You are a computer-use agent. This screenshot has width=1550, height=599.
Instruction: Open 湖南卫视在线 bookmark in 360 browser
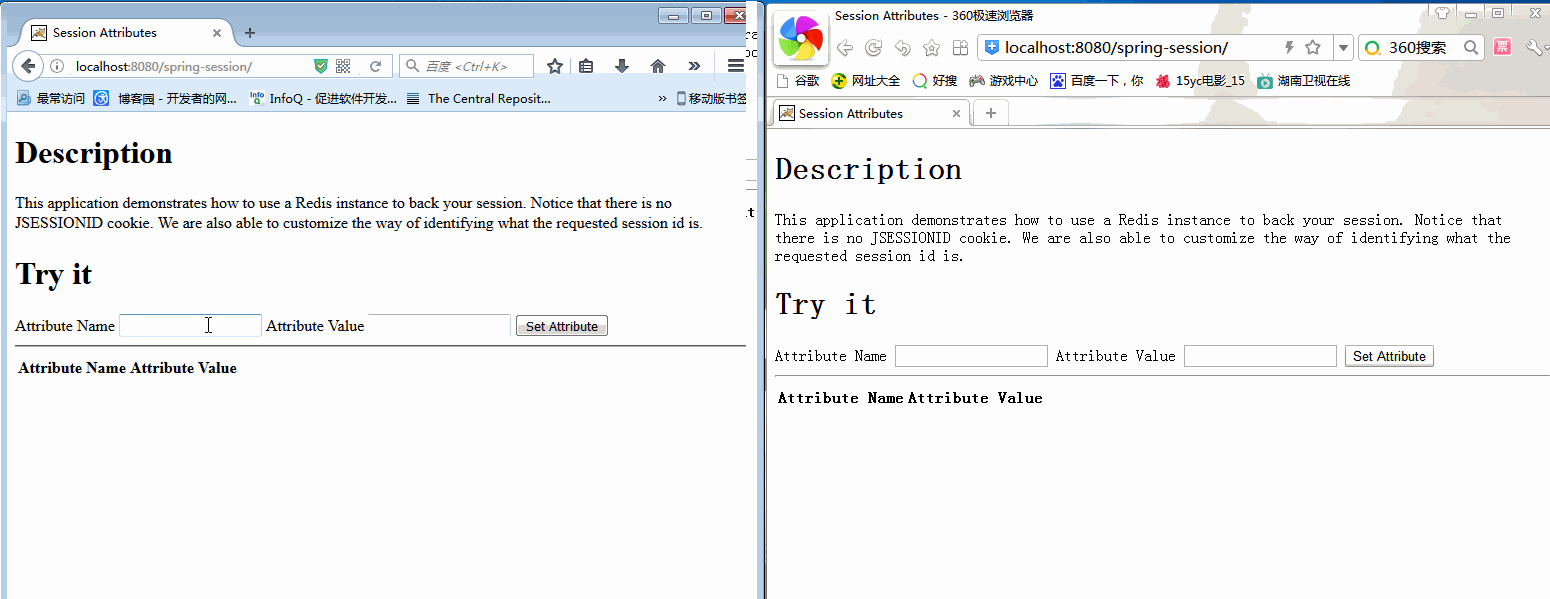click(x=1304, y=81)
